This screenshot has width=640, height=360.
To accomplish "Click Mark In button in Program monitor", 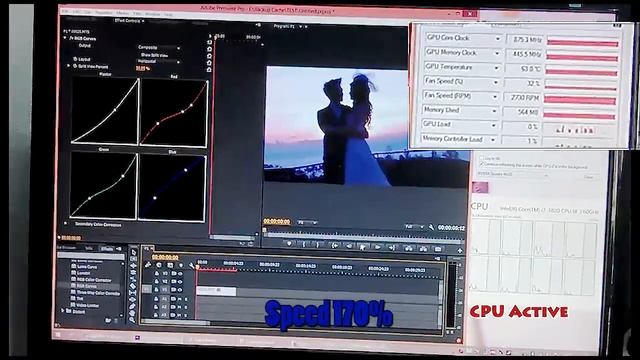I will (304, 244).
